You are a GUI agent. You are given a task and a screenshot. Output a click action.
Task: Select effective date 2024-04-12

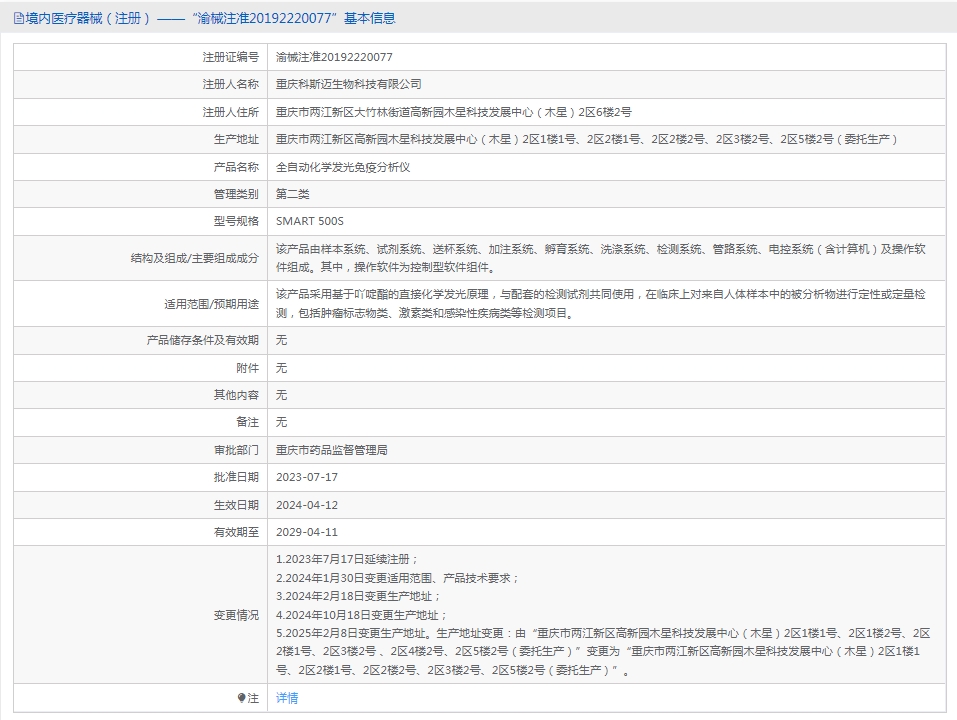click(x=307, y=505)
